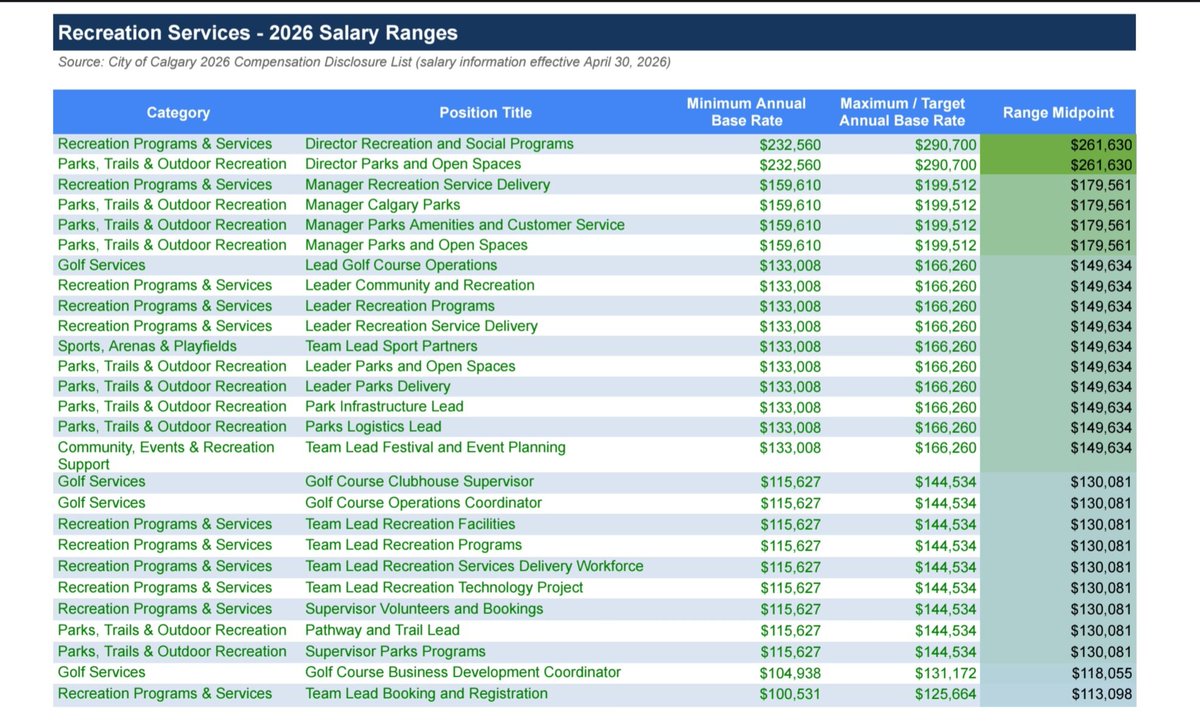Click 'Park Infrastructure Lead' position
Image resolution: width=1200 pixels, height=723 pixels.
pyautogui.click(x=384, y=406)
